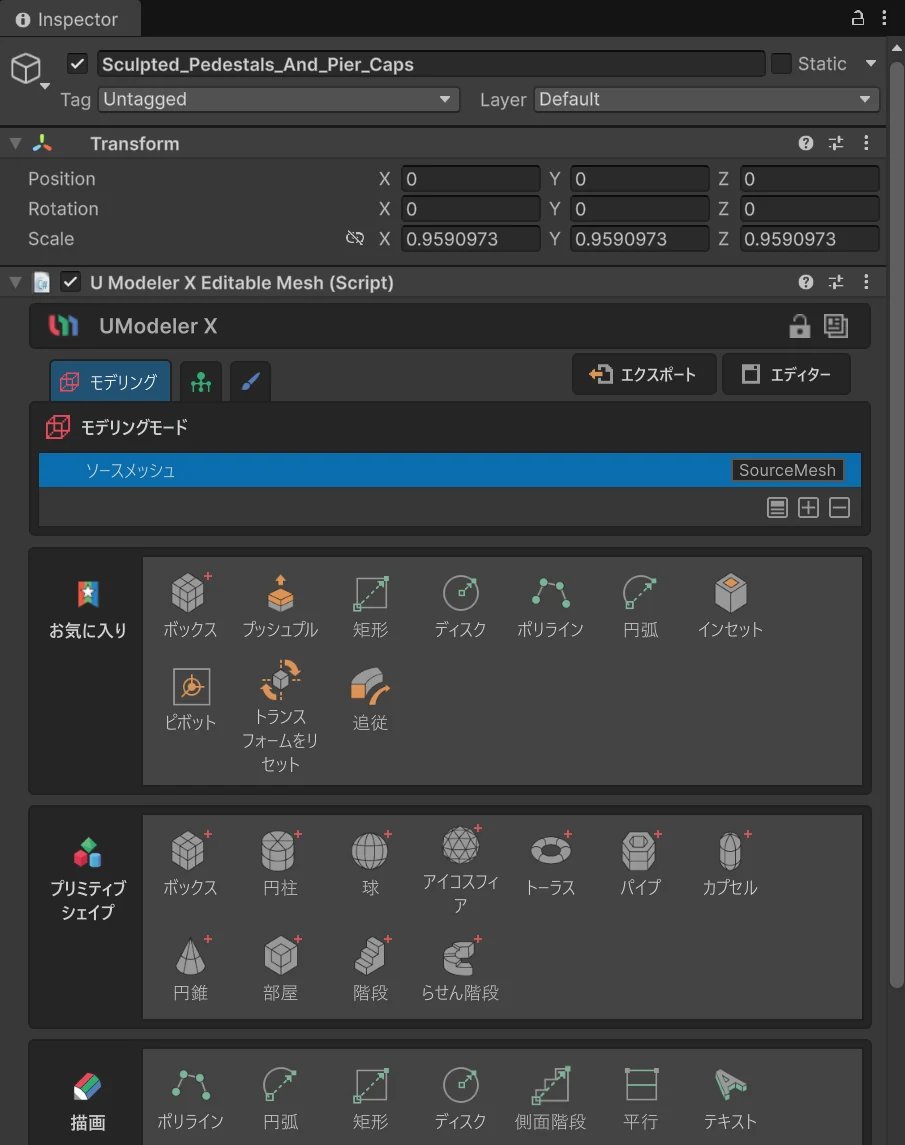Viewport: 905px width, 1145px height.
Task: Select the Polyline (ポリライン) tool in Favorites
Action: tap(550, 606)
